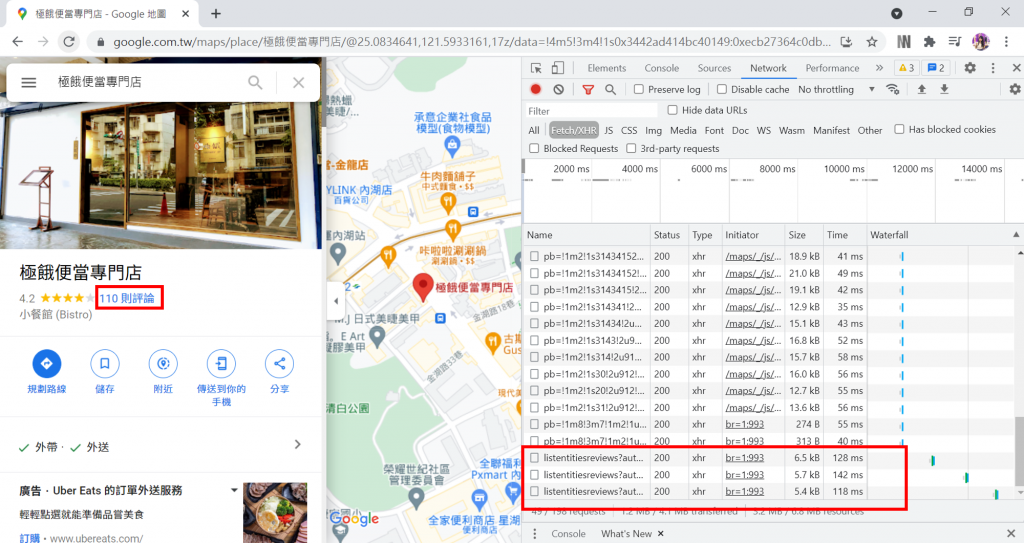Click the 訂購 order link

pos(29,538)
